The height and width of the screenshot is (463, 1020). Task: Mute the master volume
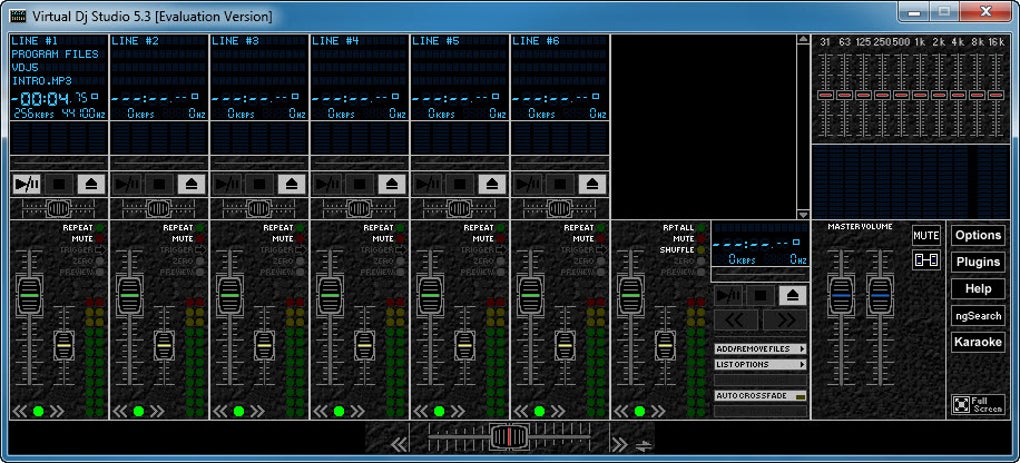pyautogui.click(x=926, y=235)
